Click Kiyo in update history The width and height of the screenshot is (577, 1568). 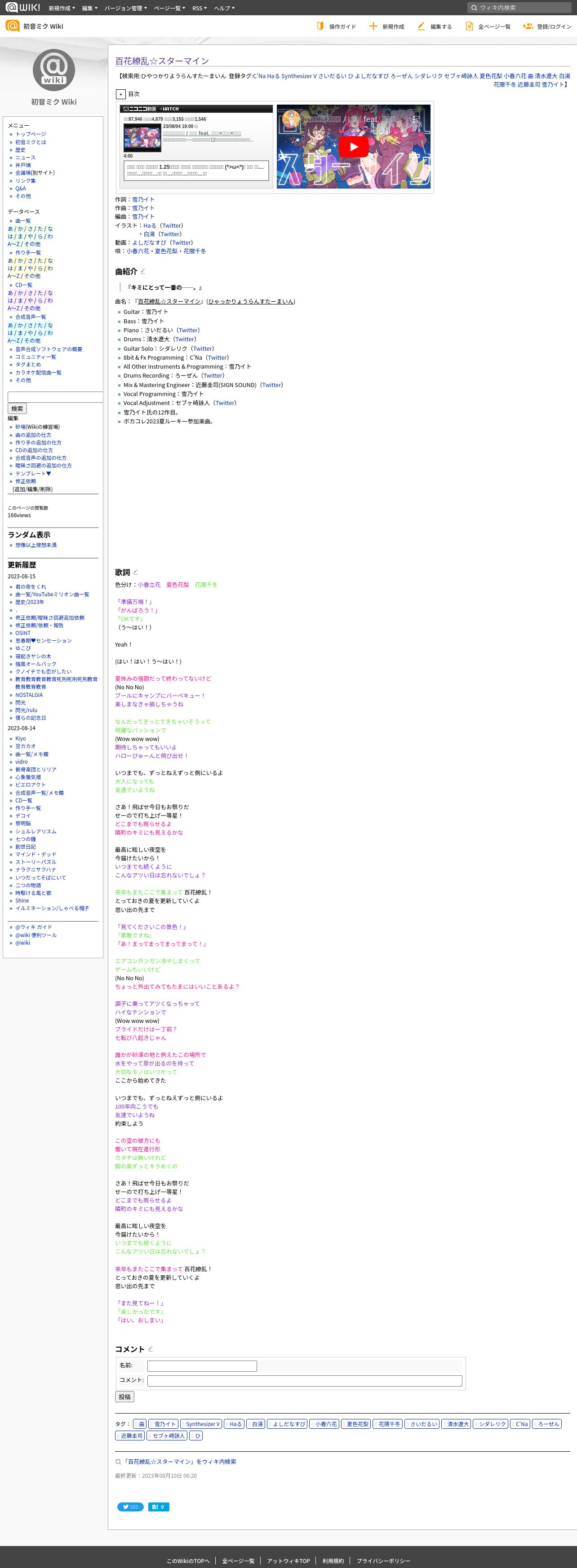pyautogui.click(x=21, y=738)
